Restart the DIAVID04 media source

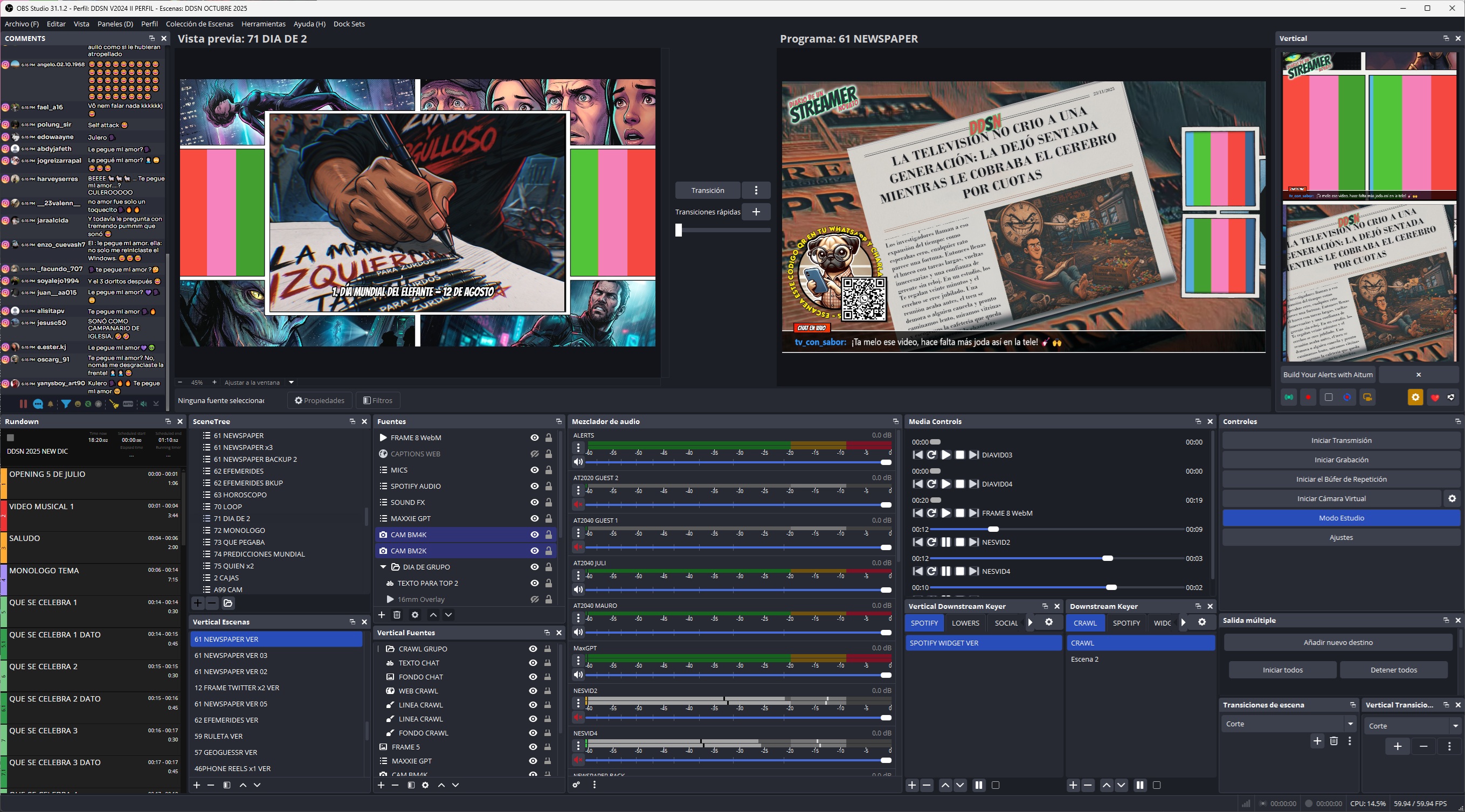coord(931,484)
